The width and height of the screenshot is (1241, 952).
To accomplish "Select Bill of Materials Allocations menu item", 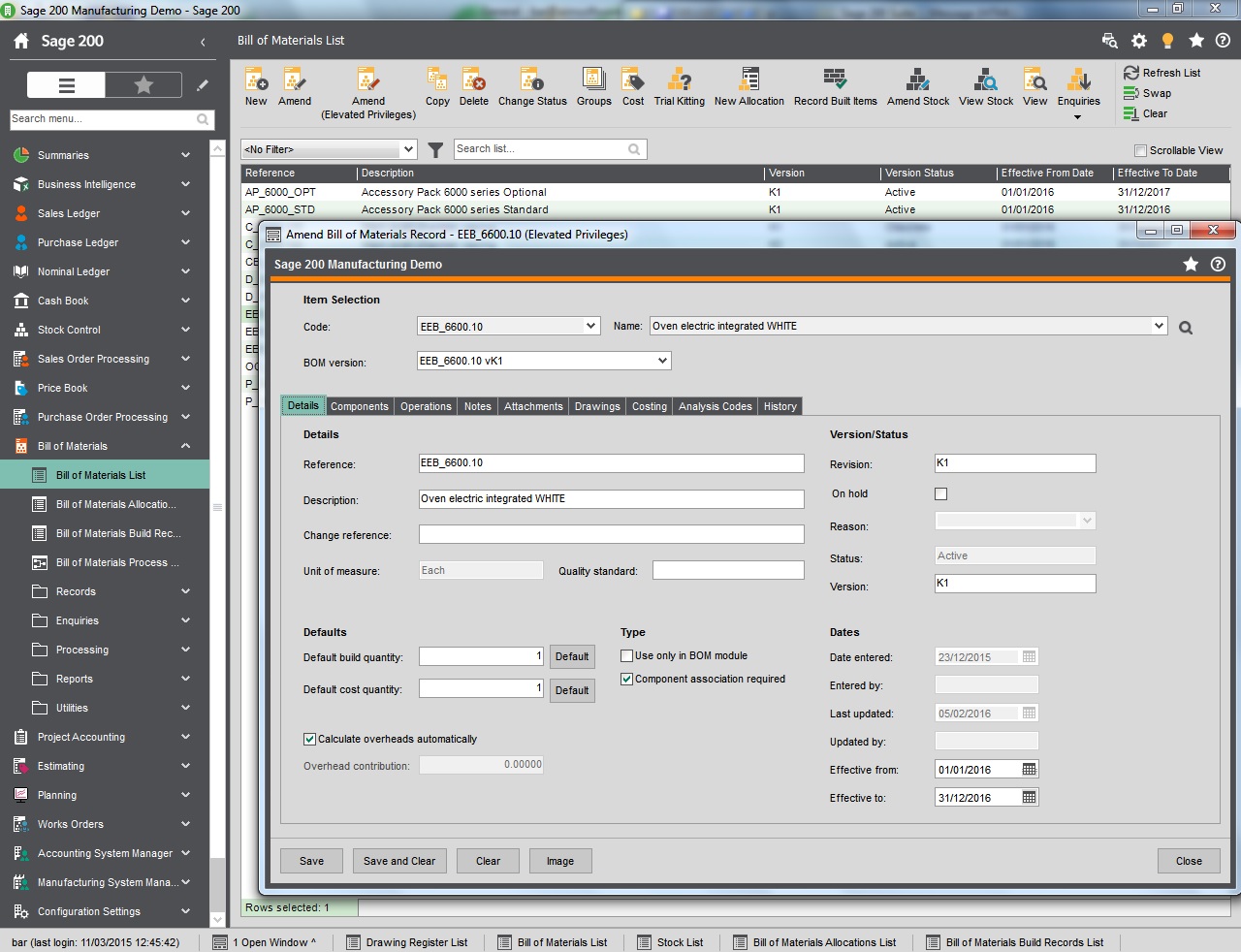I will coord(105,504).
